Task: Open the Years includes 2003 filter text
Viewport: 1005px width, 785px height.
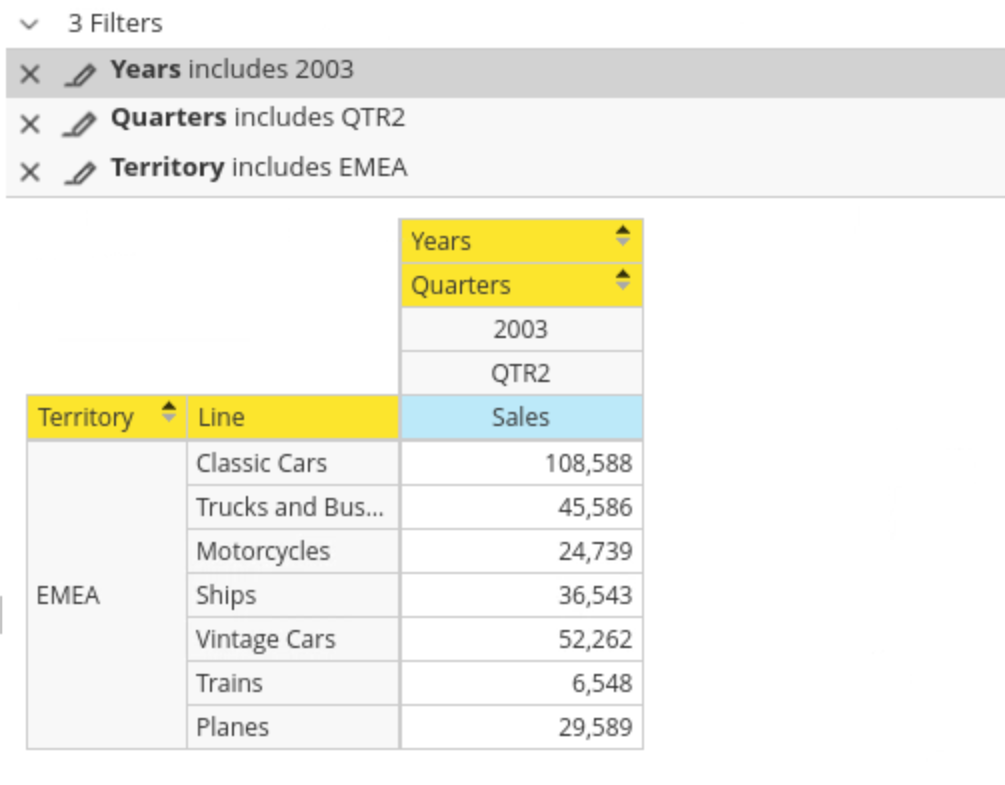Action: click(232, 70)
